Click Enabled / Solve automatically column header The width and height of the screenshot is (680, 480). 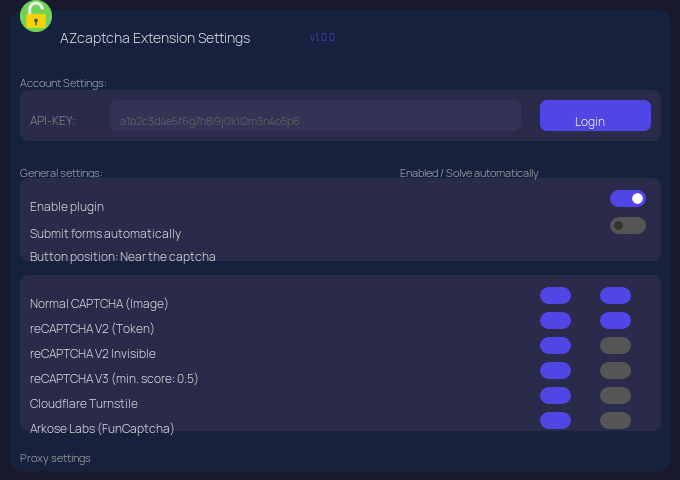(x=469, y=173)
